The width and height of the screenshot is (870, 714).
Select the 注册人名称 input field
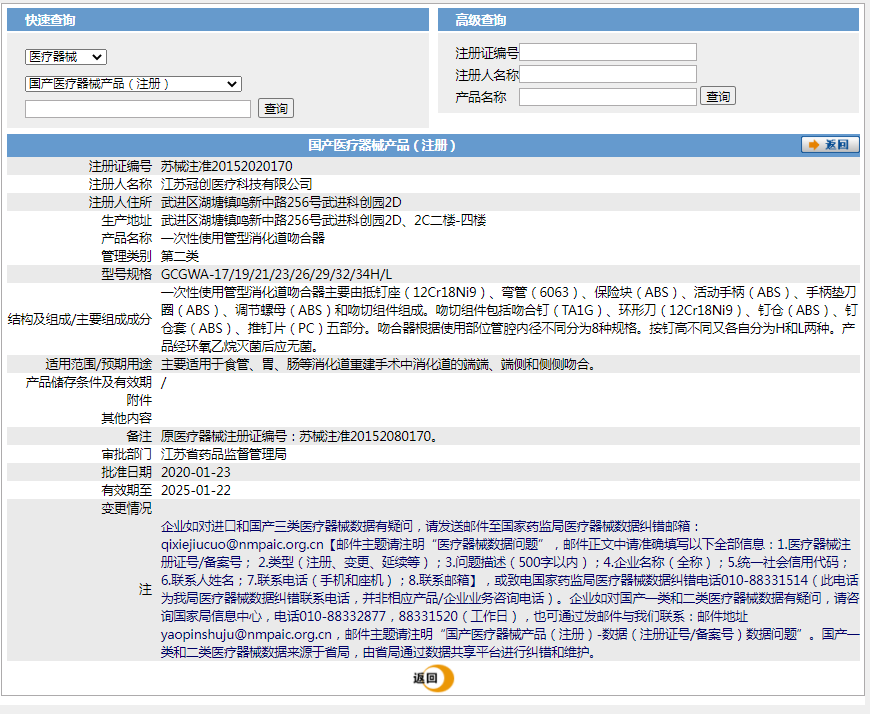coord(607,74)
